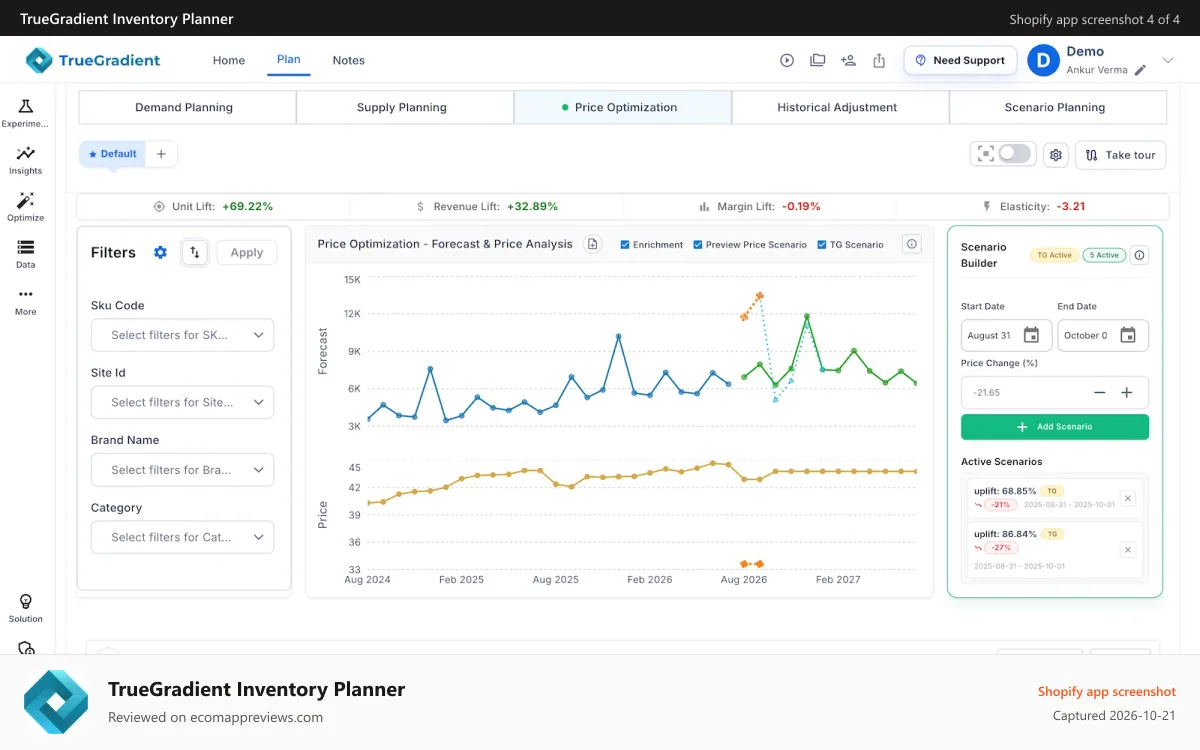Screen dimensions: 1200x750
Task: Click the pencil edit icon beside Ankur Verma
Action: [x=1140, y=71]
